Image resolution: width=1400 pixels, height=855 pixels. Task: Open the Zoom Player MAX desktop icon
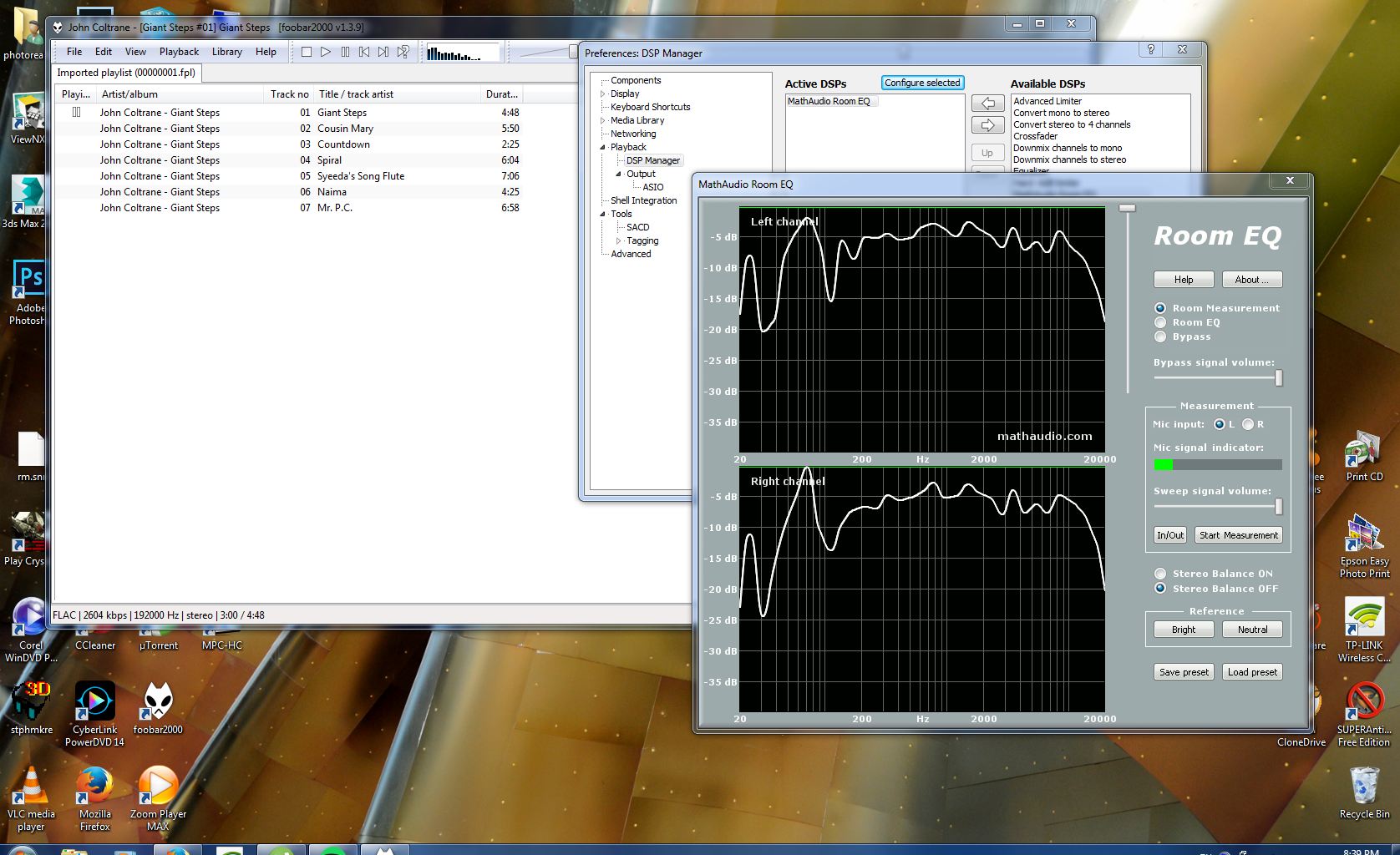point(158,799)
